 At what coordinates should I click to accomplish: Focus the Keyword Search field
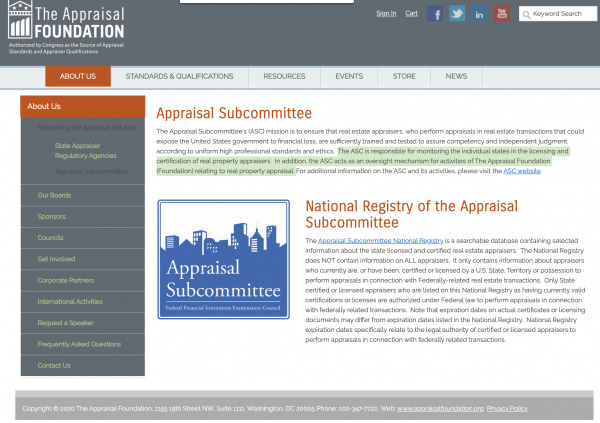tap(558, 14)
